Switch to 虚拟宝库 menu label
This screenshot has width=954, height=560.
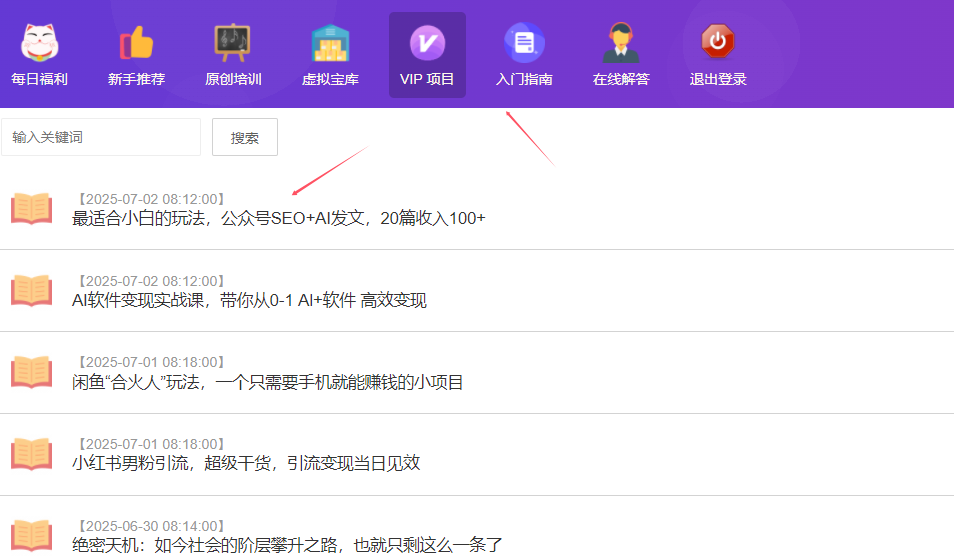coord(330,79)
